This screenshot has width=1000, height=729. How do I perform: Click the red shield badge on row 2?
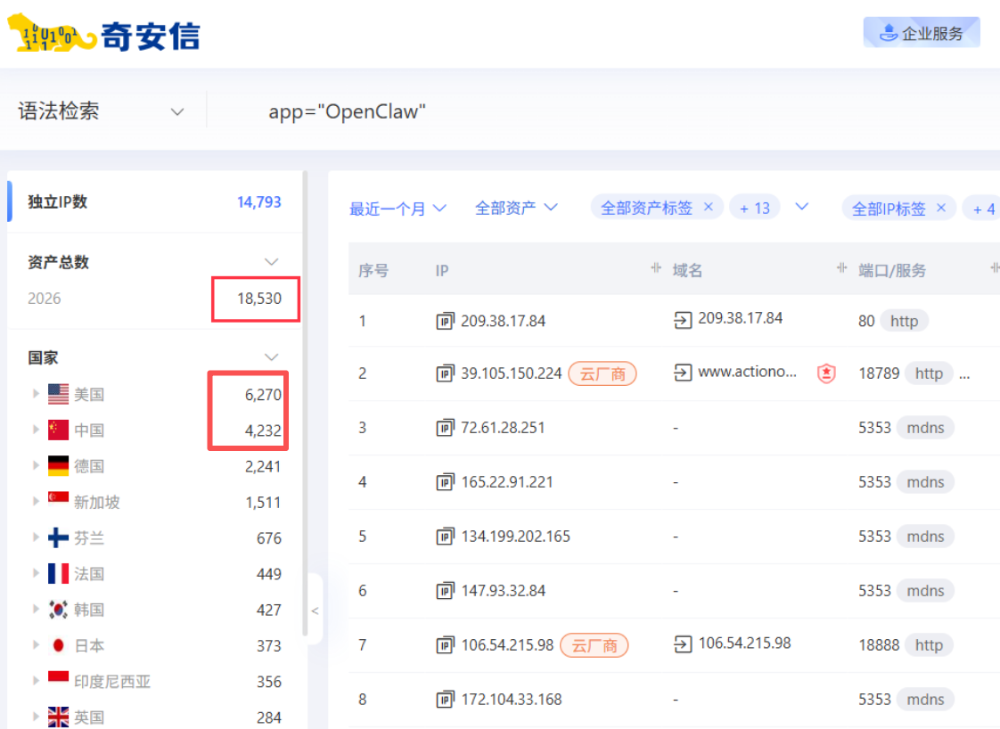coord(828,372)
